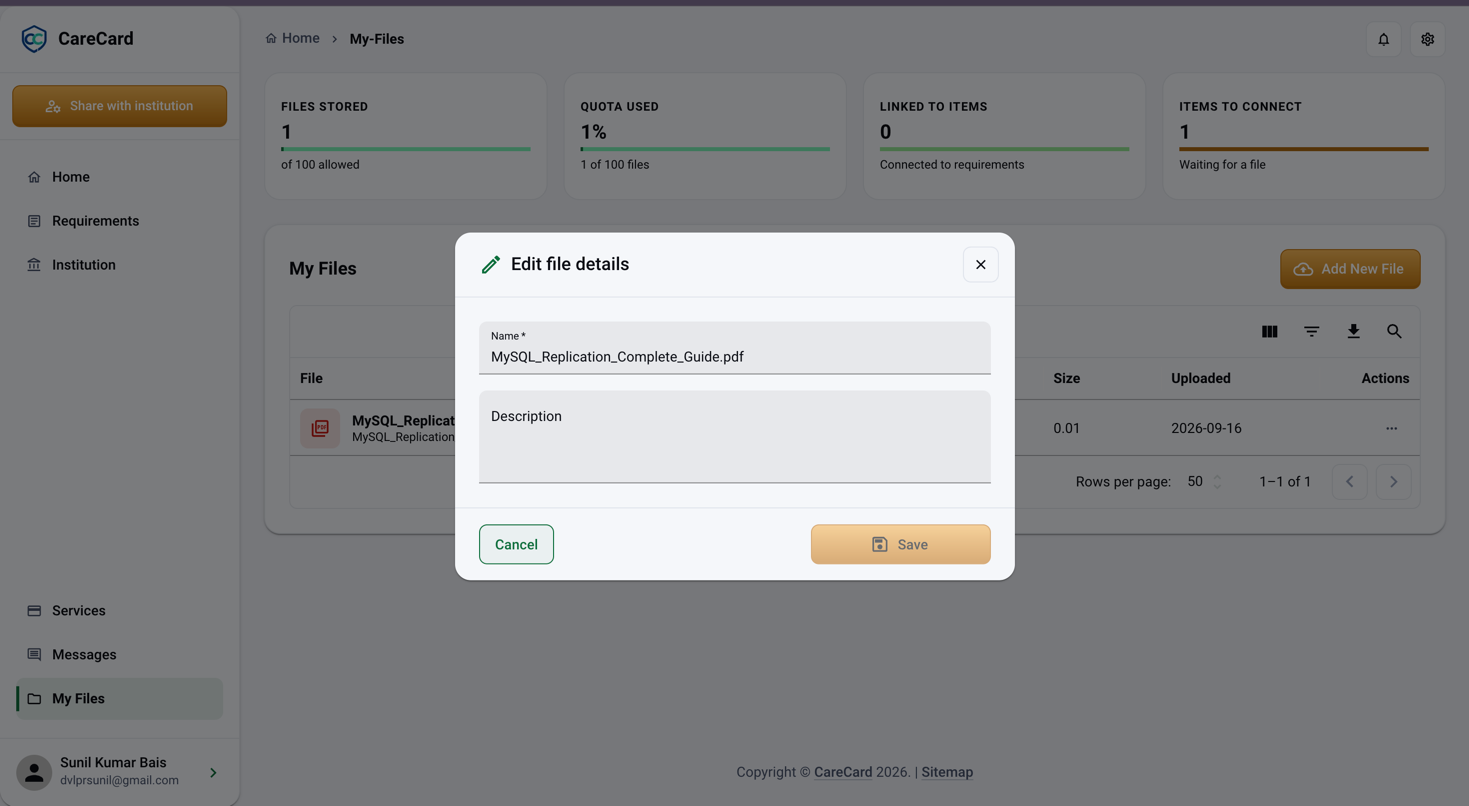Open Institution in the sidebar
Image resolution: width=1469 pixels, height=806 pixels.
[x=119, y=265]
